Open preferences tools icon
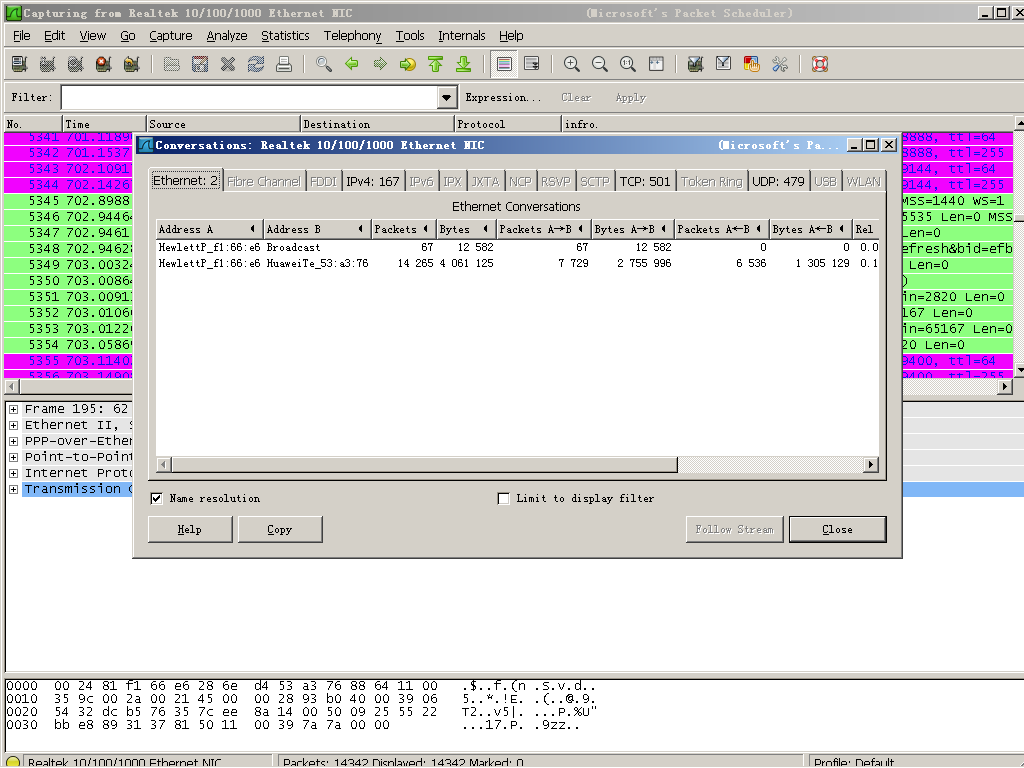Image resolution: width=1024 pixels, height=768 pixels. [780, 64]
